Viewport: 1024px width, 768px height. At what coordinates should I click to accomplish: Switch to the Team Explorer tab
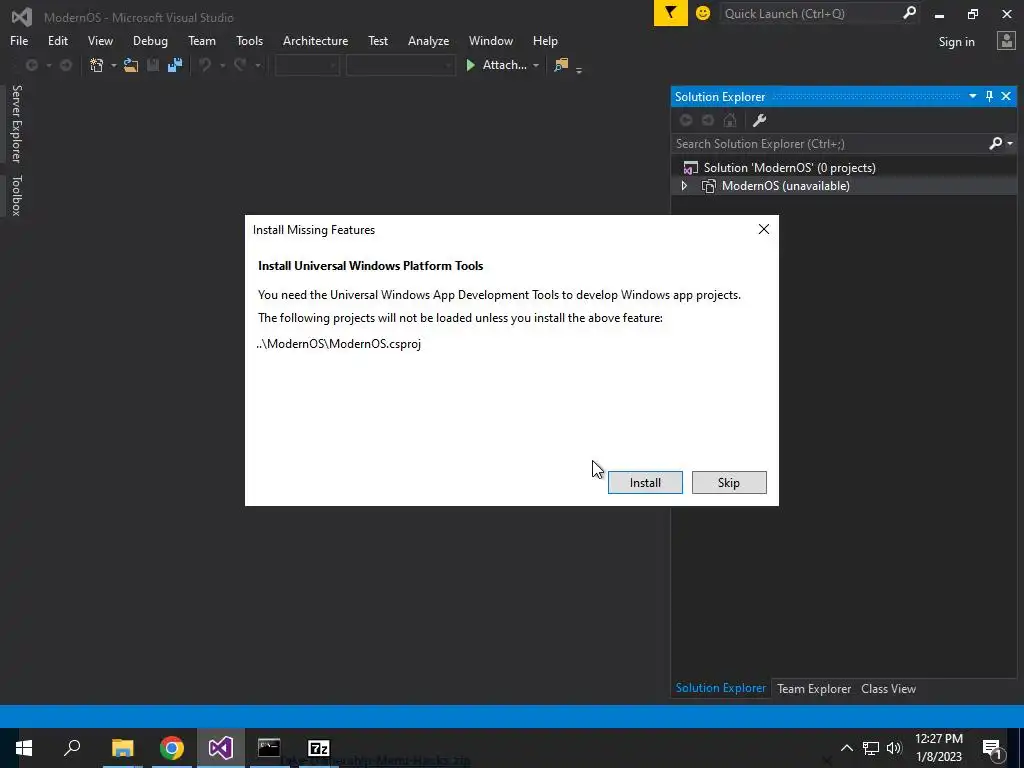(814, 688)
